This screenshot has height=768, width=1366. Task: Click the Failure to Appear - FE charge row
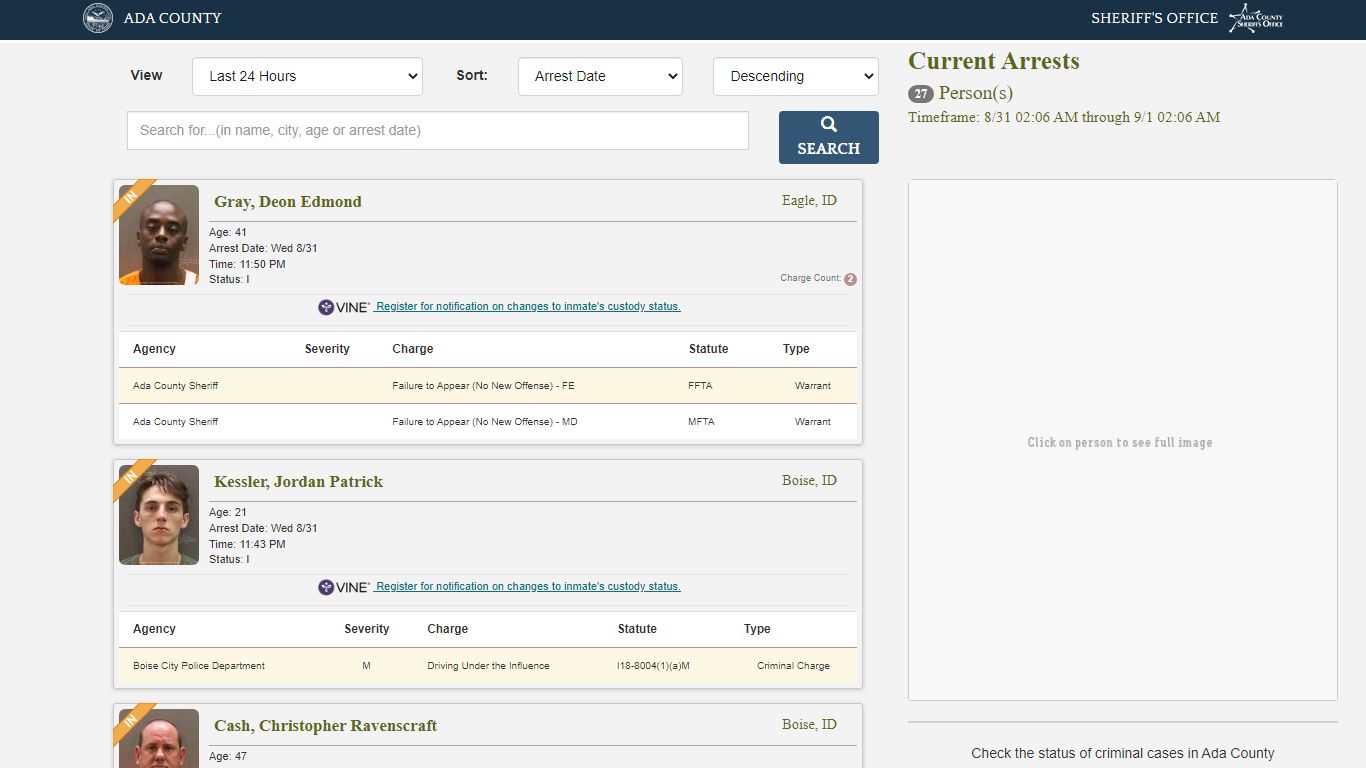point(488,386)
